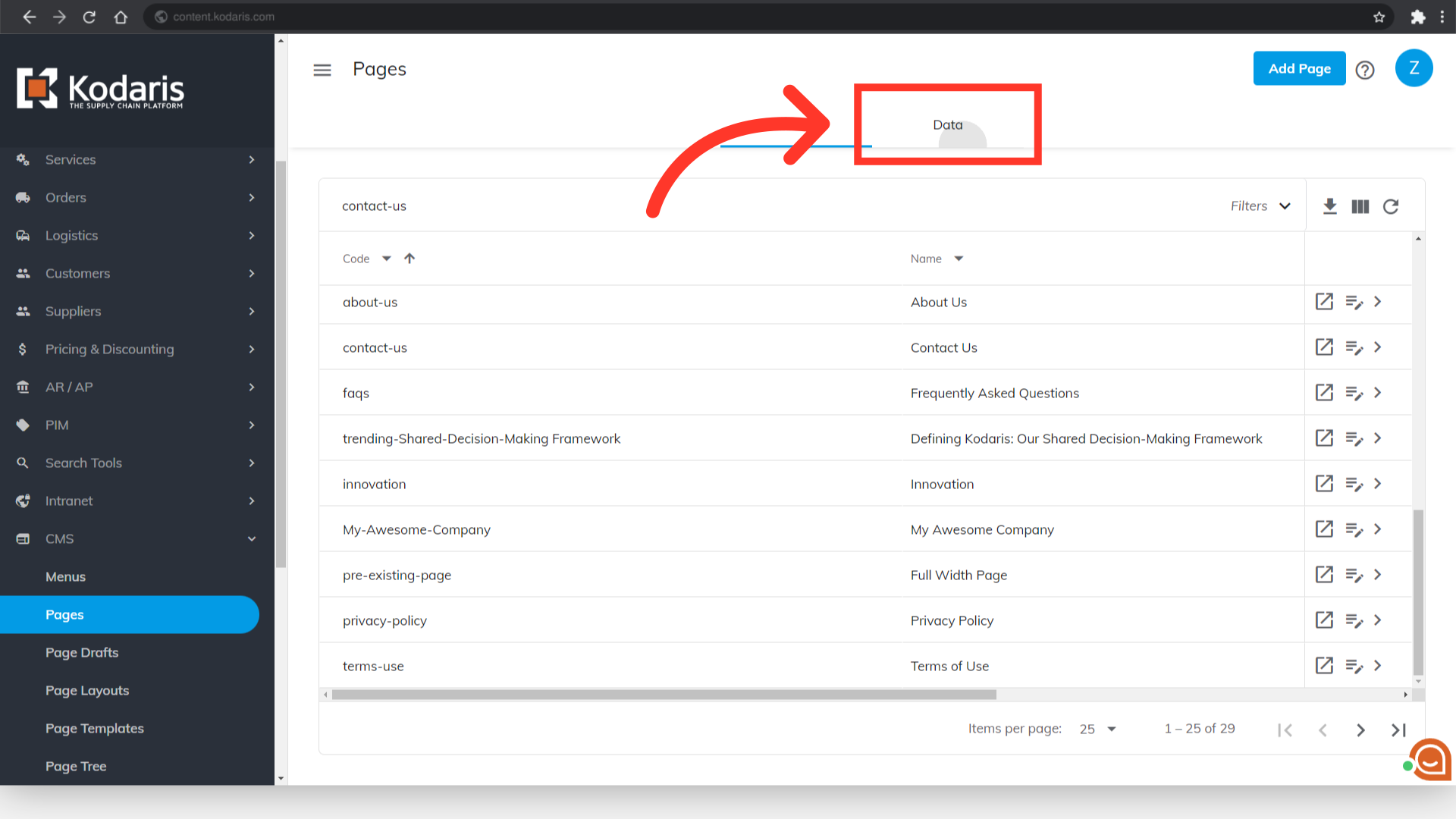This screenshot has height=819, width=1456.
Task: Click the download export icon
Action: click(x=1329, y=206)
